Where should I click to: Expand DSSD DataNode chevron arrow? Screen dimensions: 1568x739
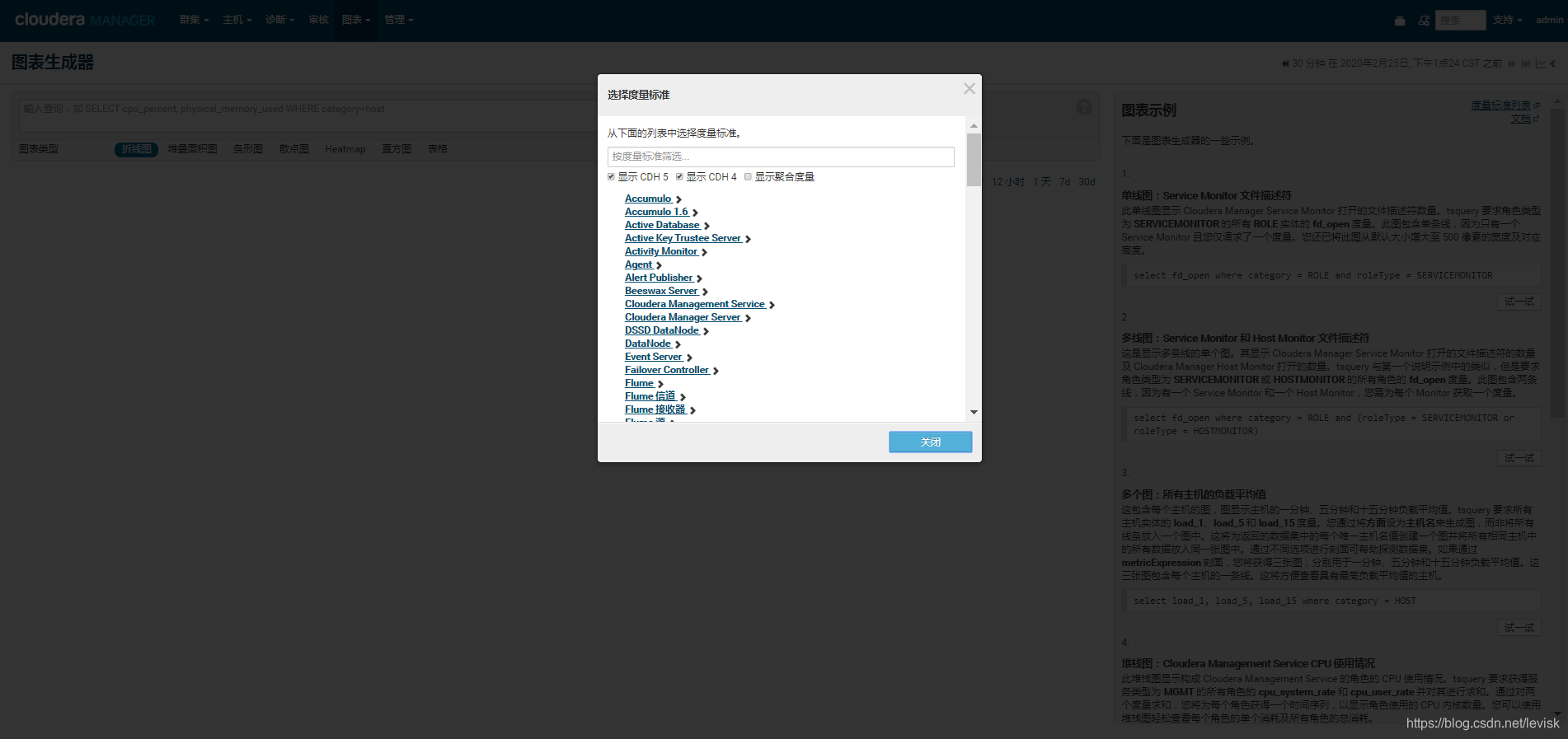point(706,331)
